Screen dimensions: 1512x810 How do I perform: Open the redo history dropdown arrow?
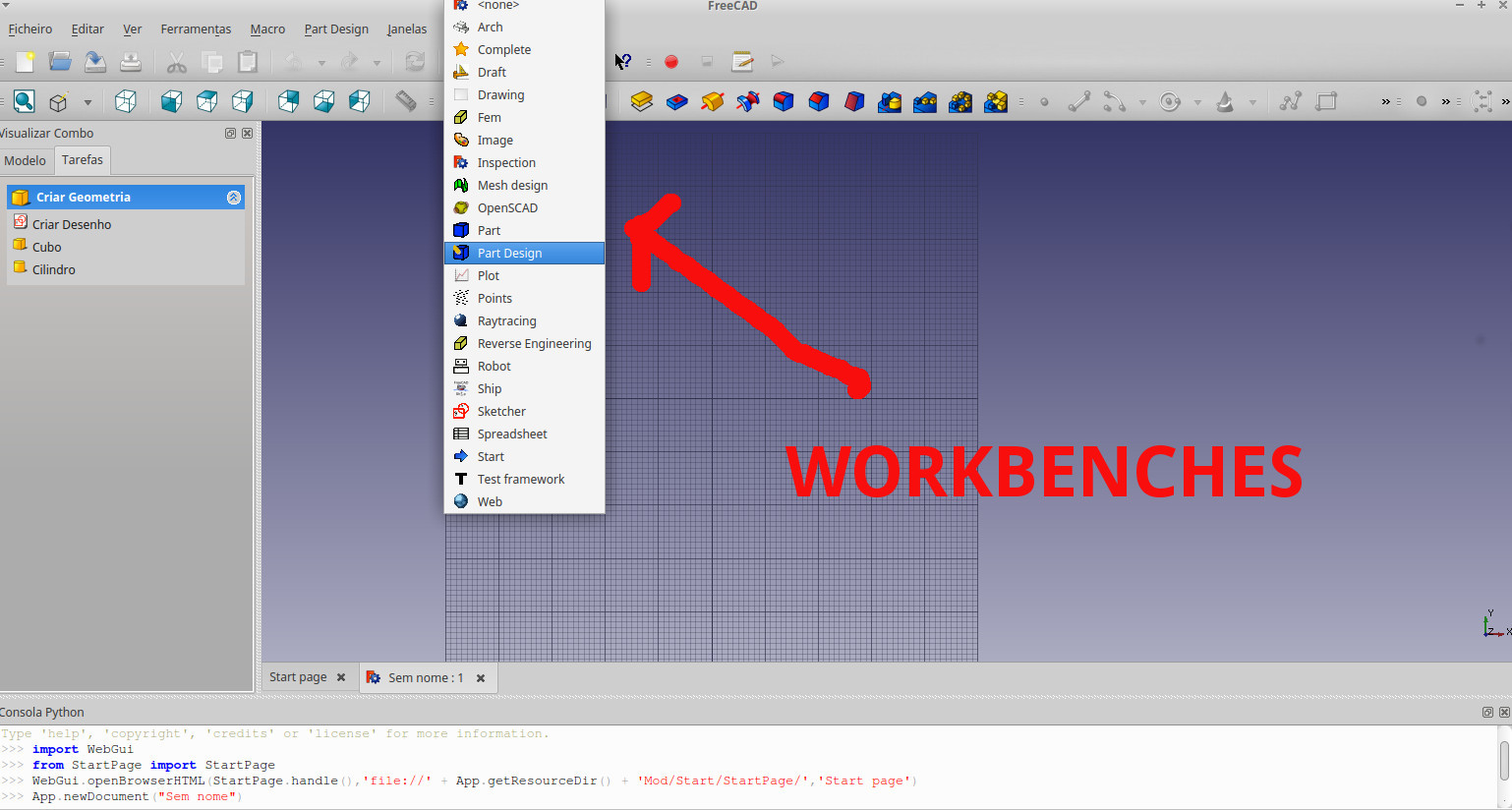point(376,63)
